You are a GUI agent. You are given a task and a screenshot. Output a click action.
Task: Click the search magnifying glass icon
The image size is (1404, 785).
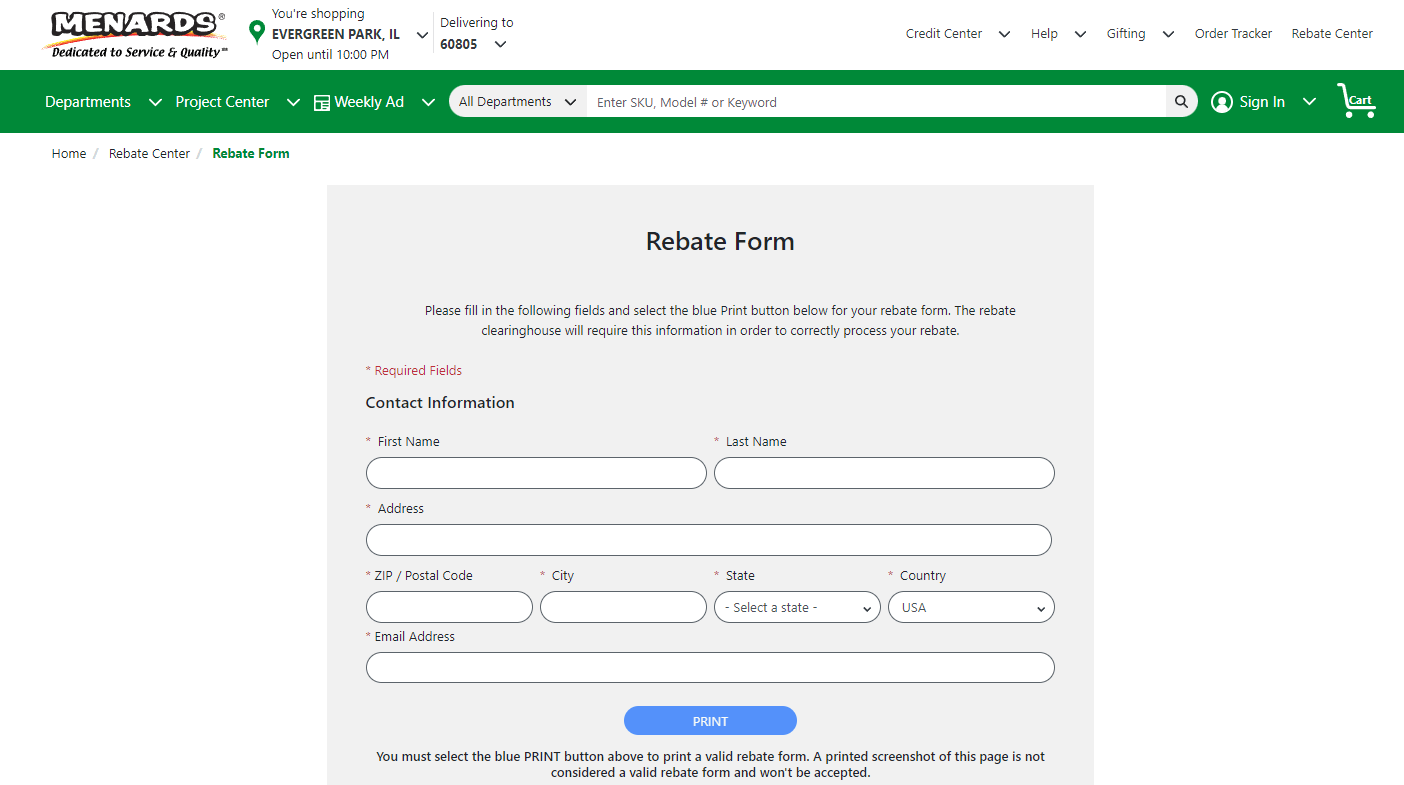point(1181,101)
